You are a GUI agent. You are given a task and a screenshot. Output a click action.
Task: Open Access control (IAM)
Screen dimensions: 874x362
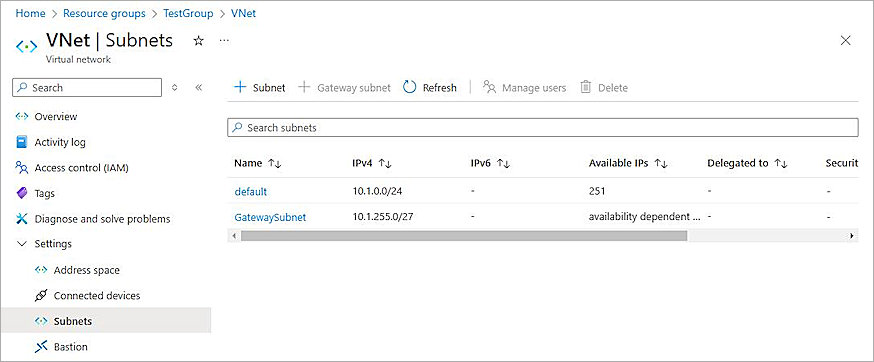coord(81,168)
